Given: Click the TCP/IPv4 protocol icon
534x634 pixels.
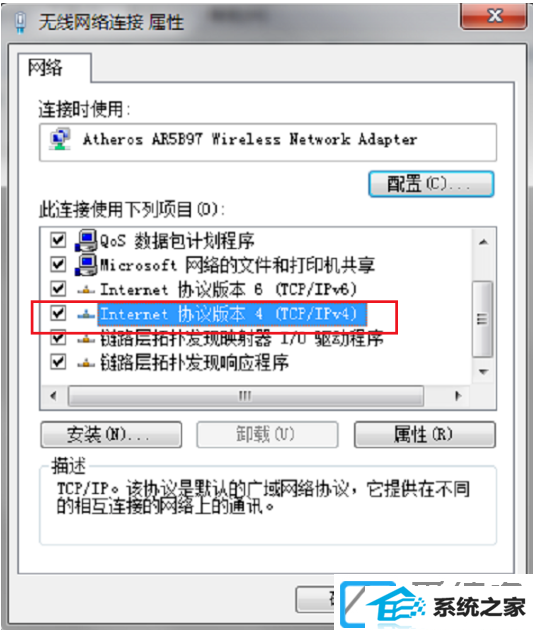Looking at the screenshot, I should pos(86,314).
